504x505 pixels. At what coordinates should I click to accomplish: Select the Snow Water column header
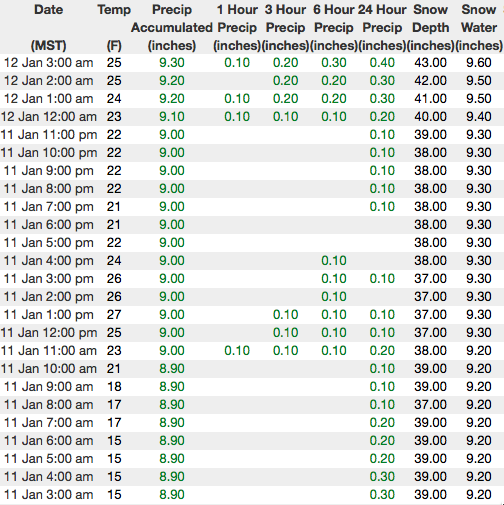coord(479,27)
